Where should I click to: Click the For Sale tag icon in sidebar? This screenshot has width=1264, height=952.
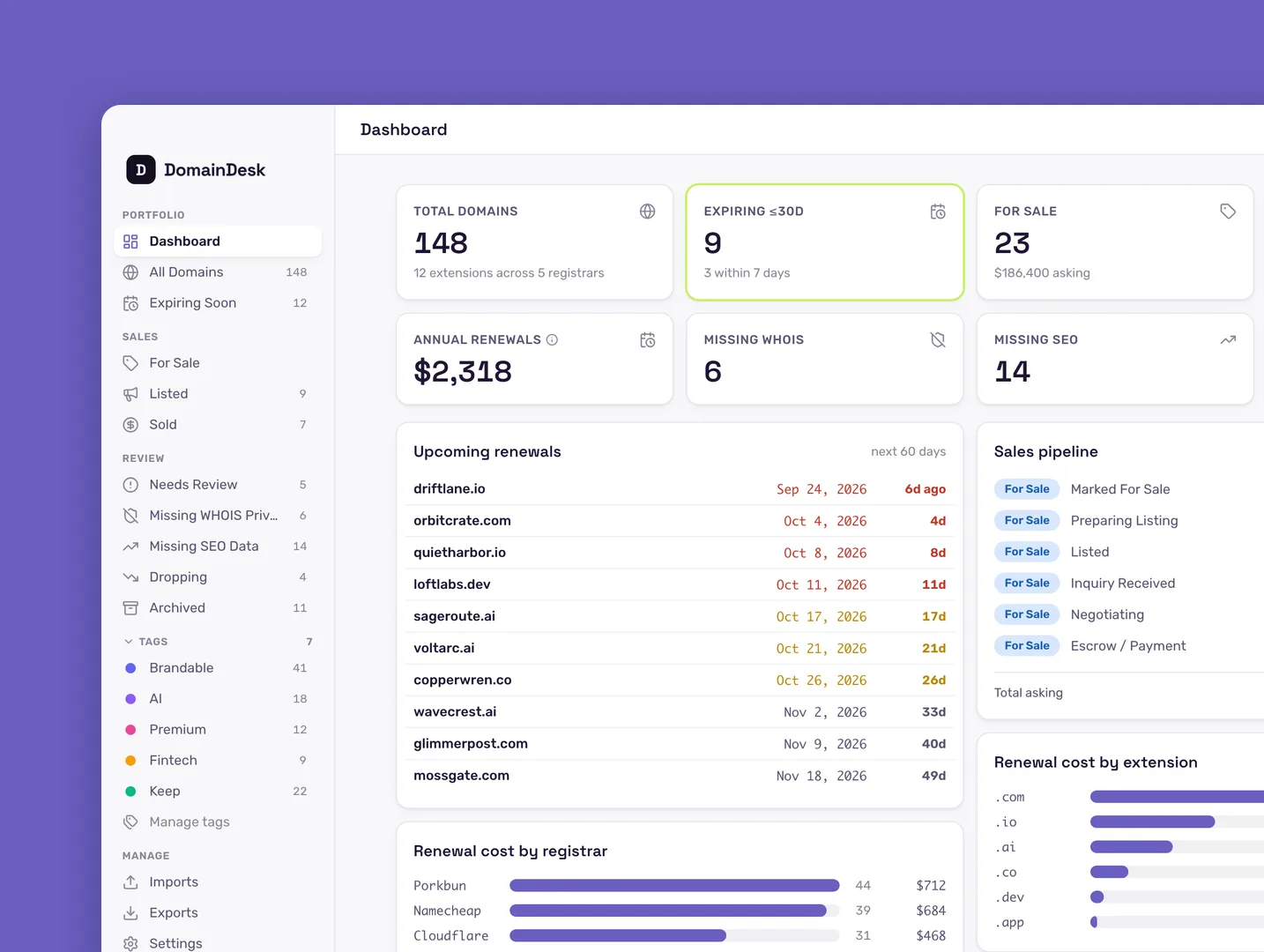coord(130,363)
